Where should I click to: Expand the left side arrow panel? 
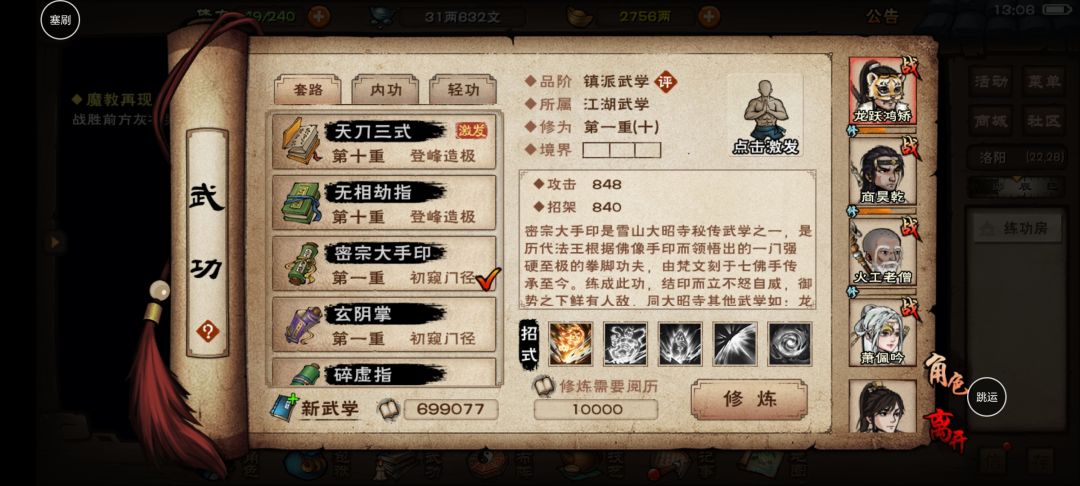click(54, 242)
